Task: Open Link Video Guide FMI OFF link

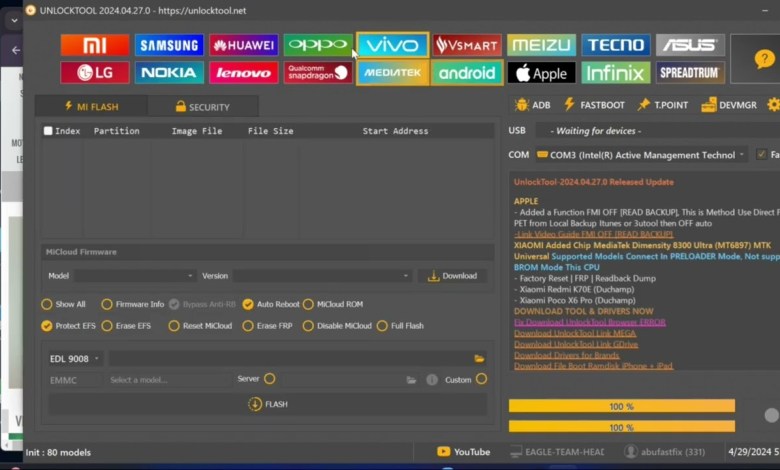Action: pos(594,234)
